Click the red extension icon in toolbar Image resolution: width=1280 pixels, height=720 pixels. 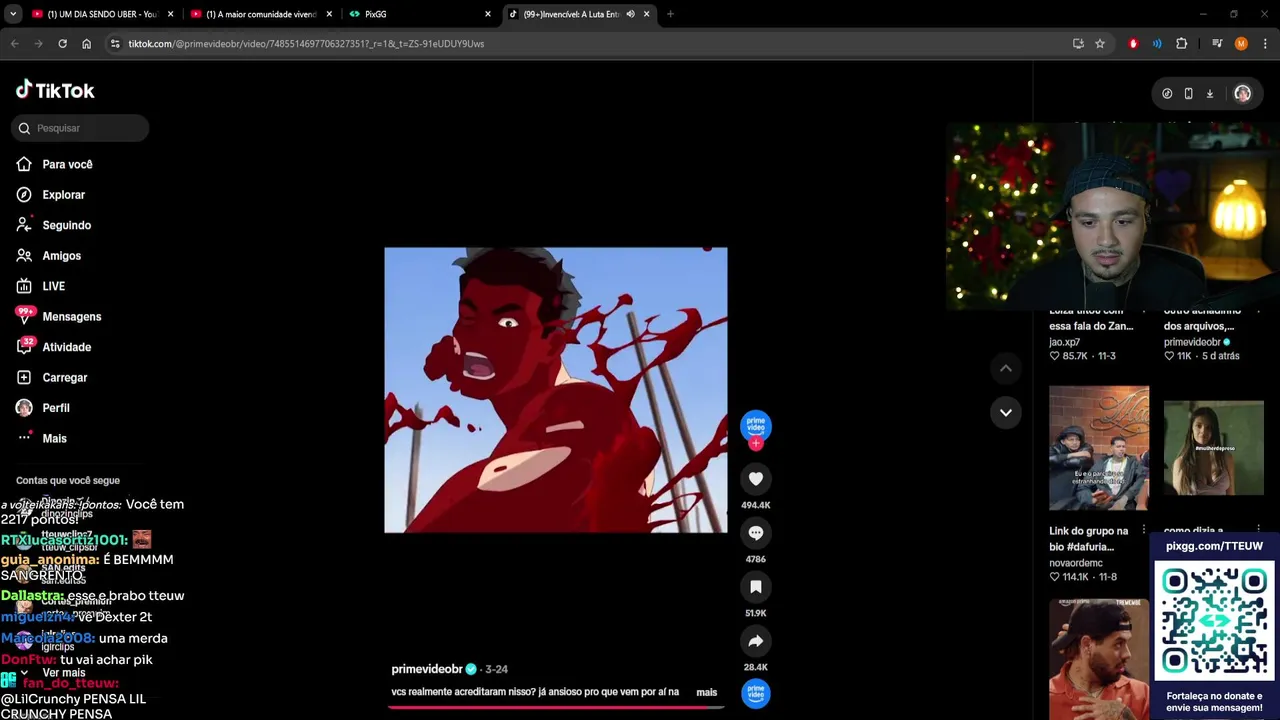(x=1133, y=44)
